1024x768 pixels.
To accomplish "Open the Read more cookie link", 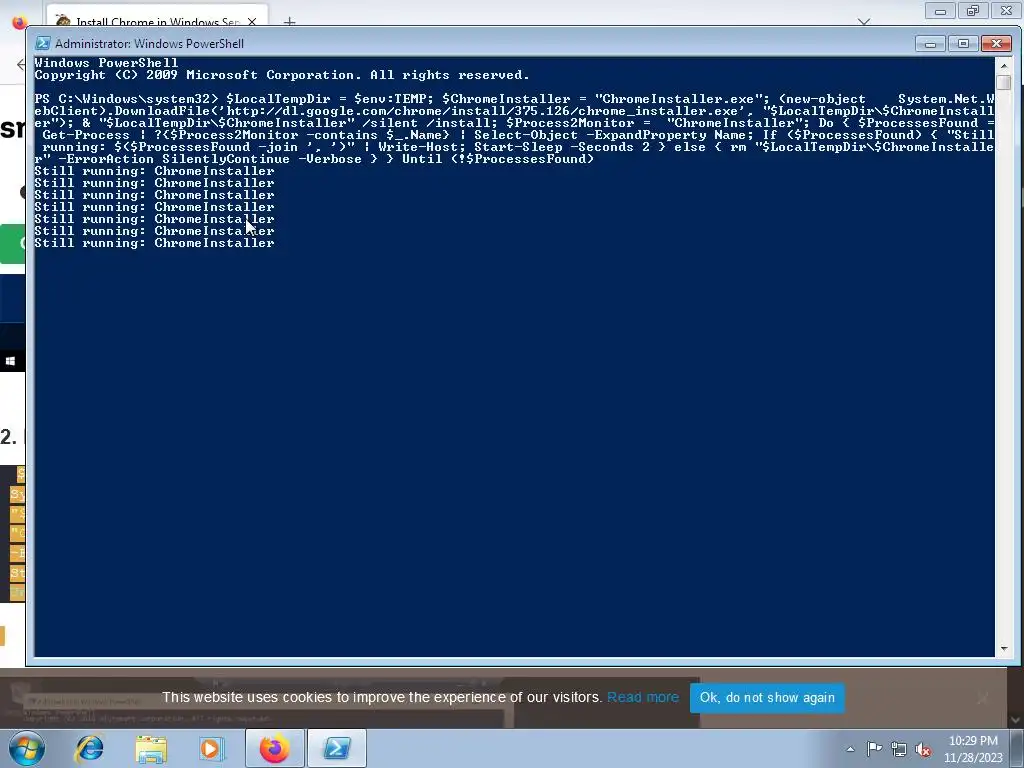I will tap(643, 697).
